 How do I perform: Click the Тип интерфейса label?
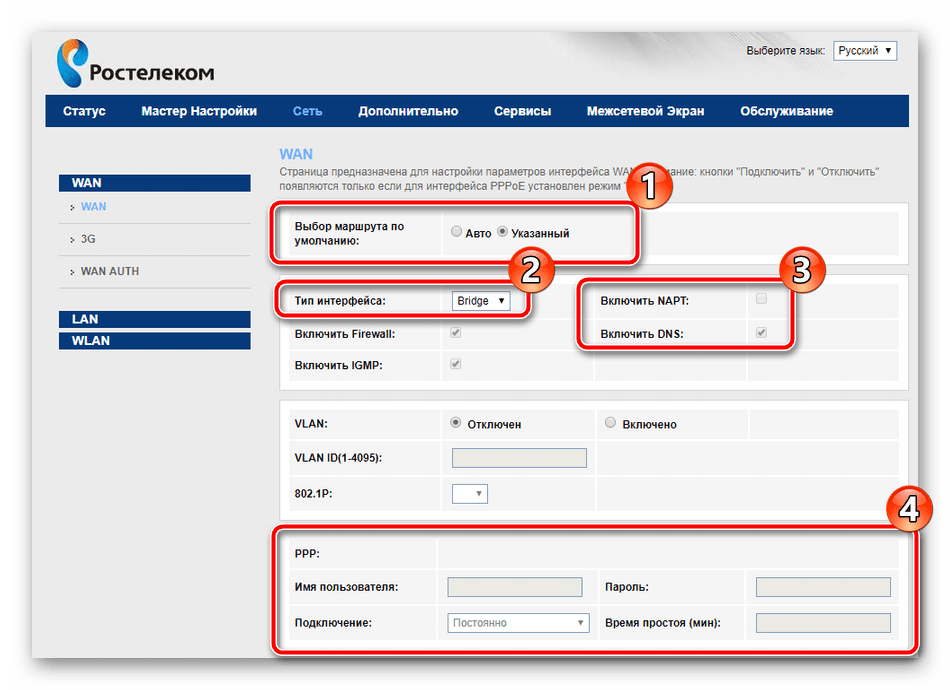pos(340,301)
